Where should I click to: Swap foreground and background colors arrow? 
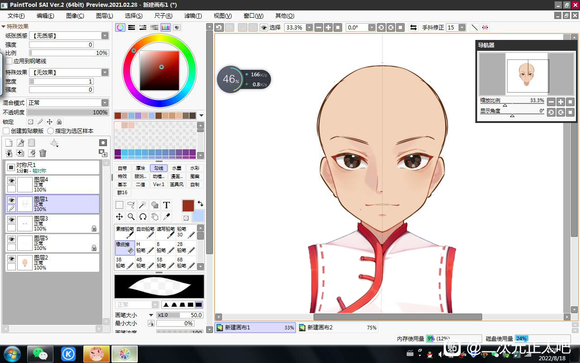point(200,204)
